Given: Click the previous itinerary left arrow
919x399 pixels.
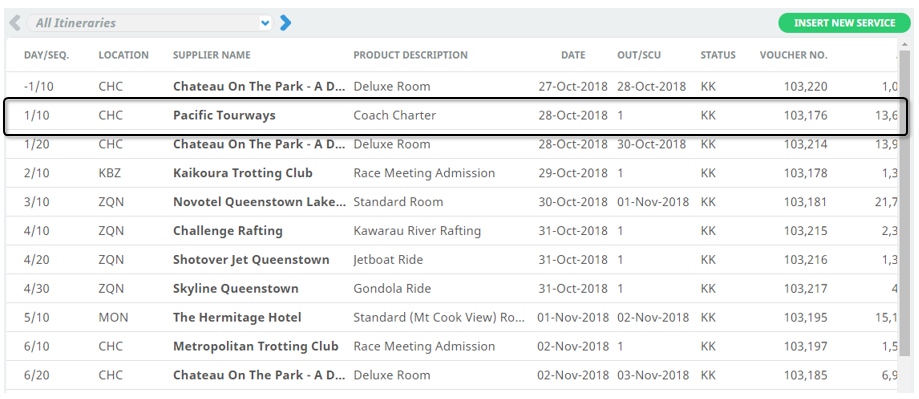Looking at the screenshot, I should [15, 23].
